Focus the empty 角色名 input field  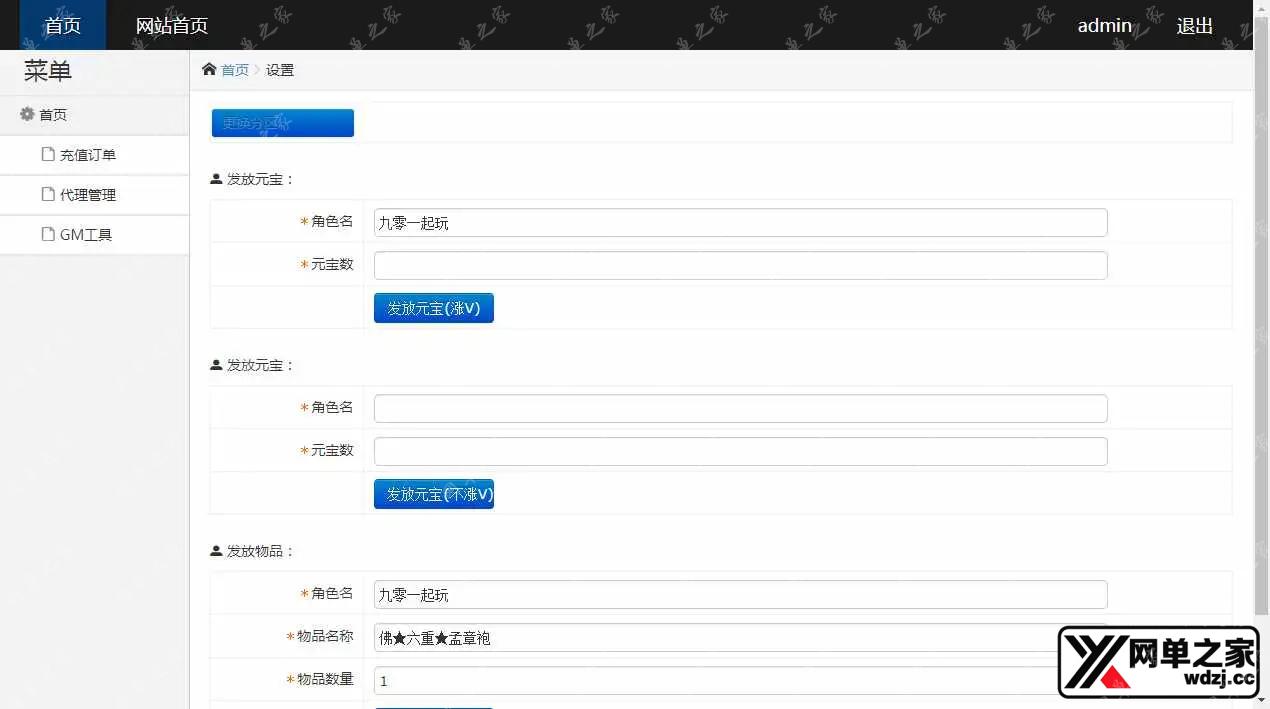point(740,408)
